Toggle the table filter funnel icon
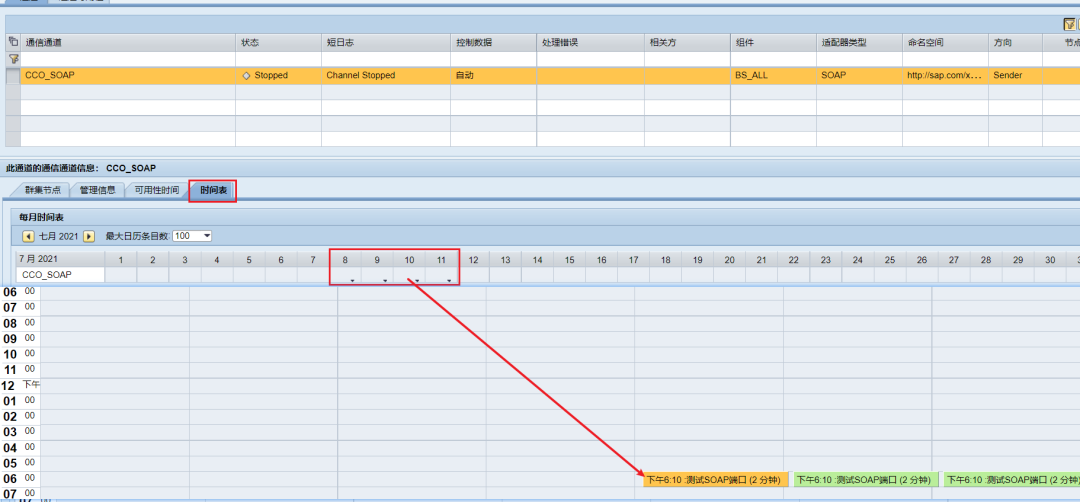 click(1069, 24)
